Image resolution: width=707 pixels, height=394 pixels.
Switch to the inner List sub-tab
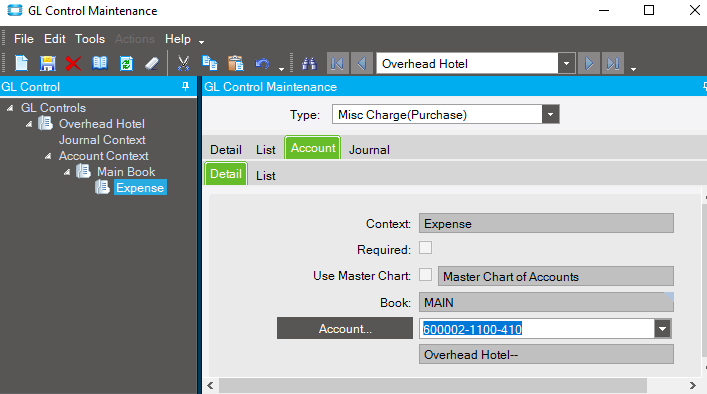(x=266, y=176)
